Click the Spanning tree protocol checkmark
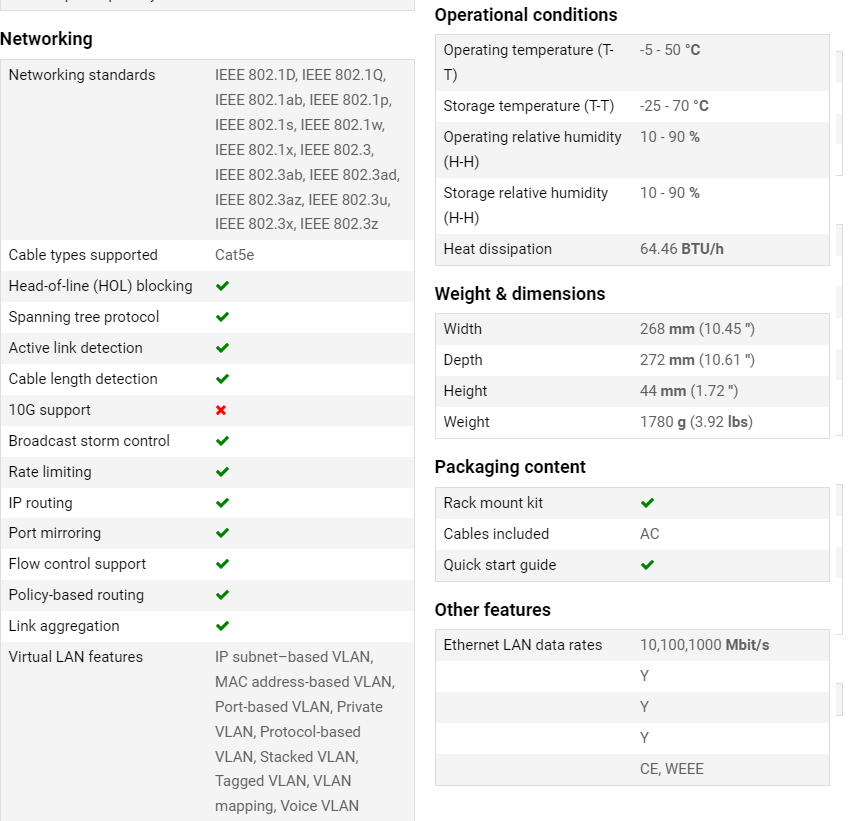The width and height of the screenshot is (858, 821). tap(222, 317)
